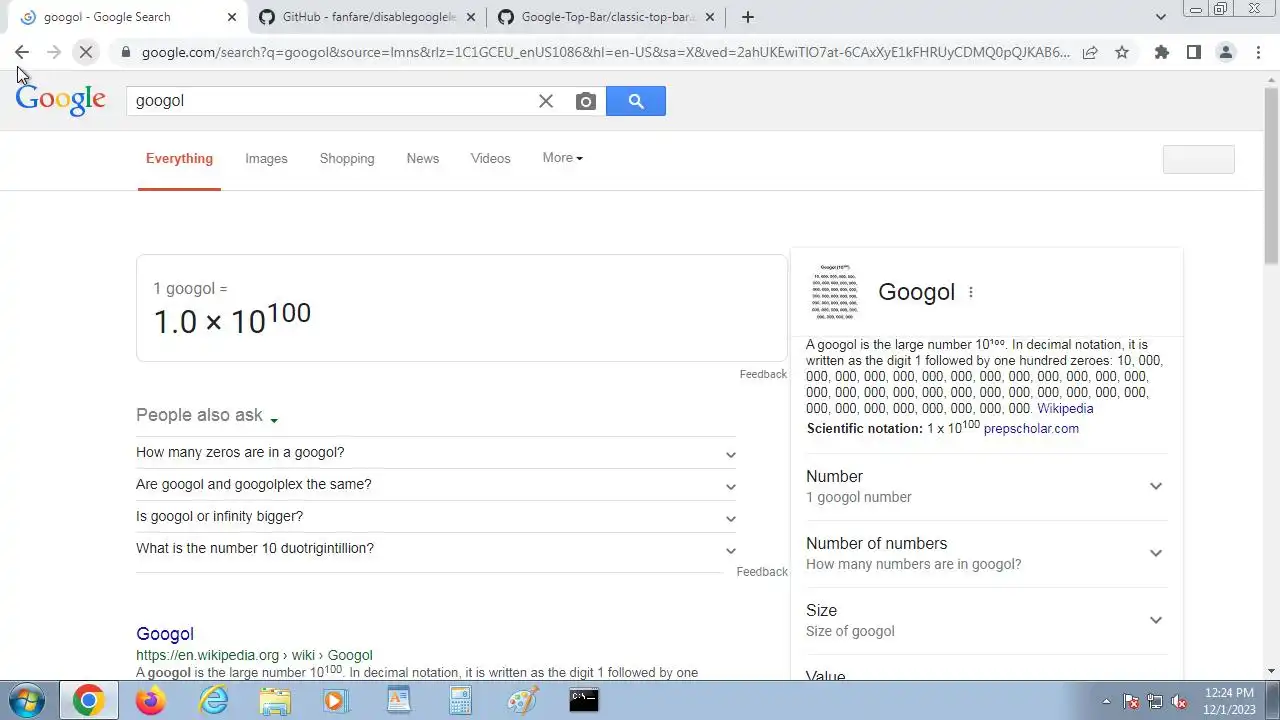Search by image using the camera icon
The height and width of the screenshot is (720, 1280).
tap(586, 101)
